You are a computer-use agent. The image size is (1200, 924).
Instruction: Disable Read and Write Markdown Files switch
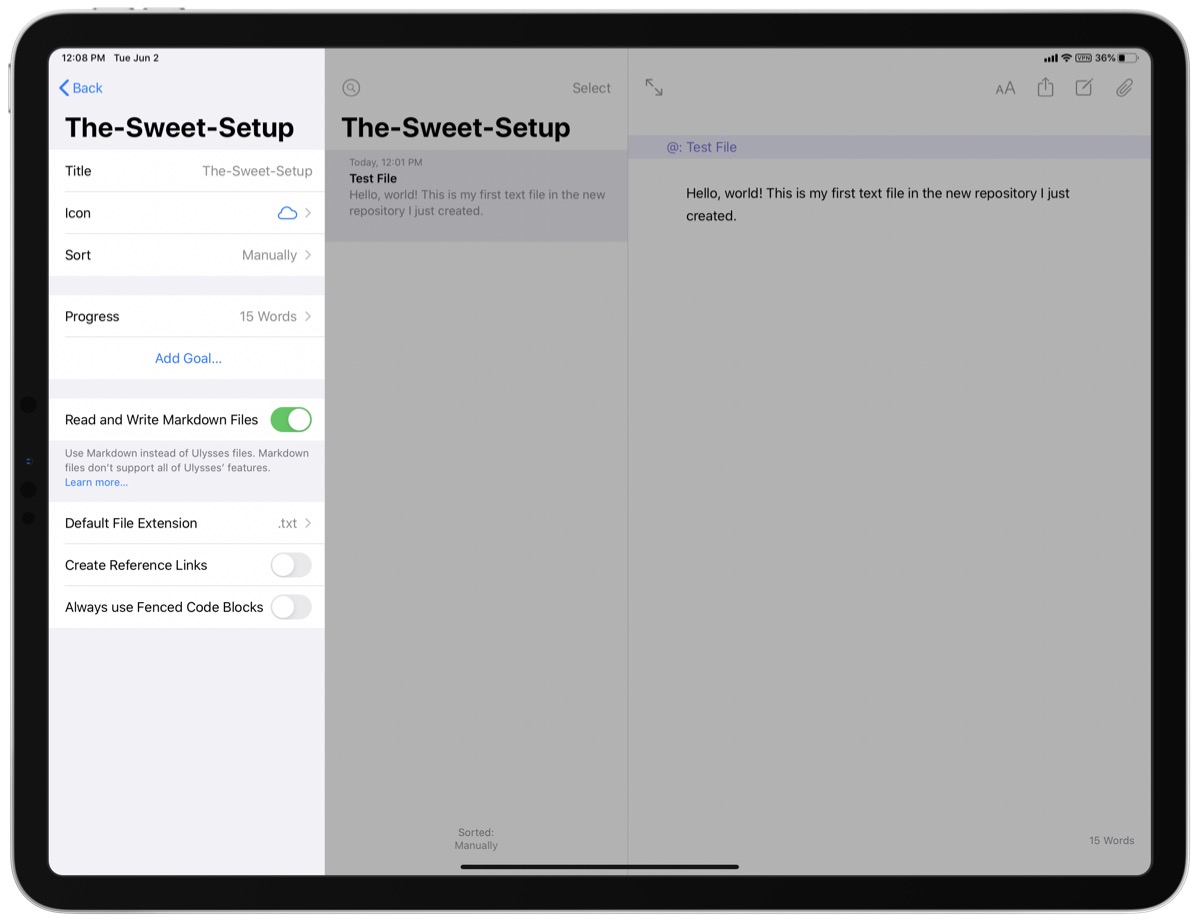click(x=291, y=420)
